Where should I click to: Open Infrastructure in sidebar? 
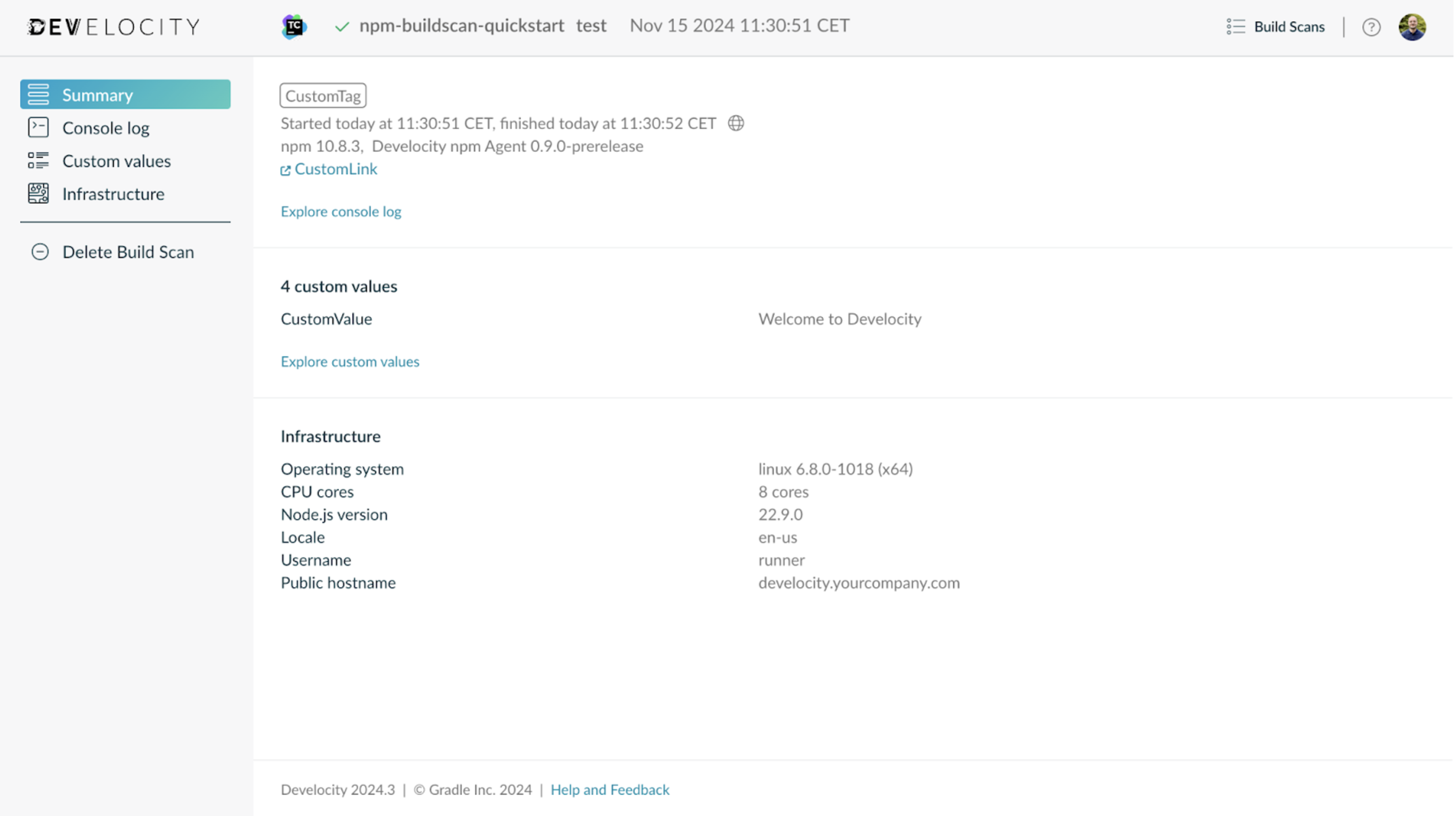point(126,194)
